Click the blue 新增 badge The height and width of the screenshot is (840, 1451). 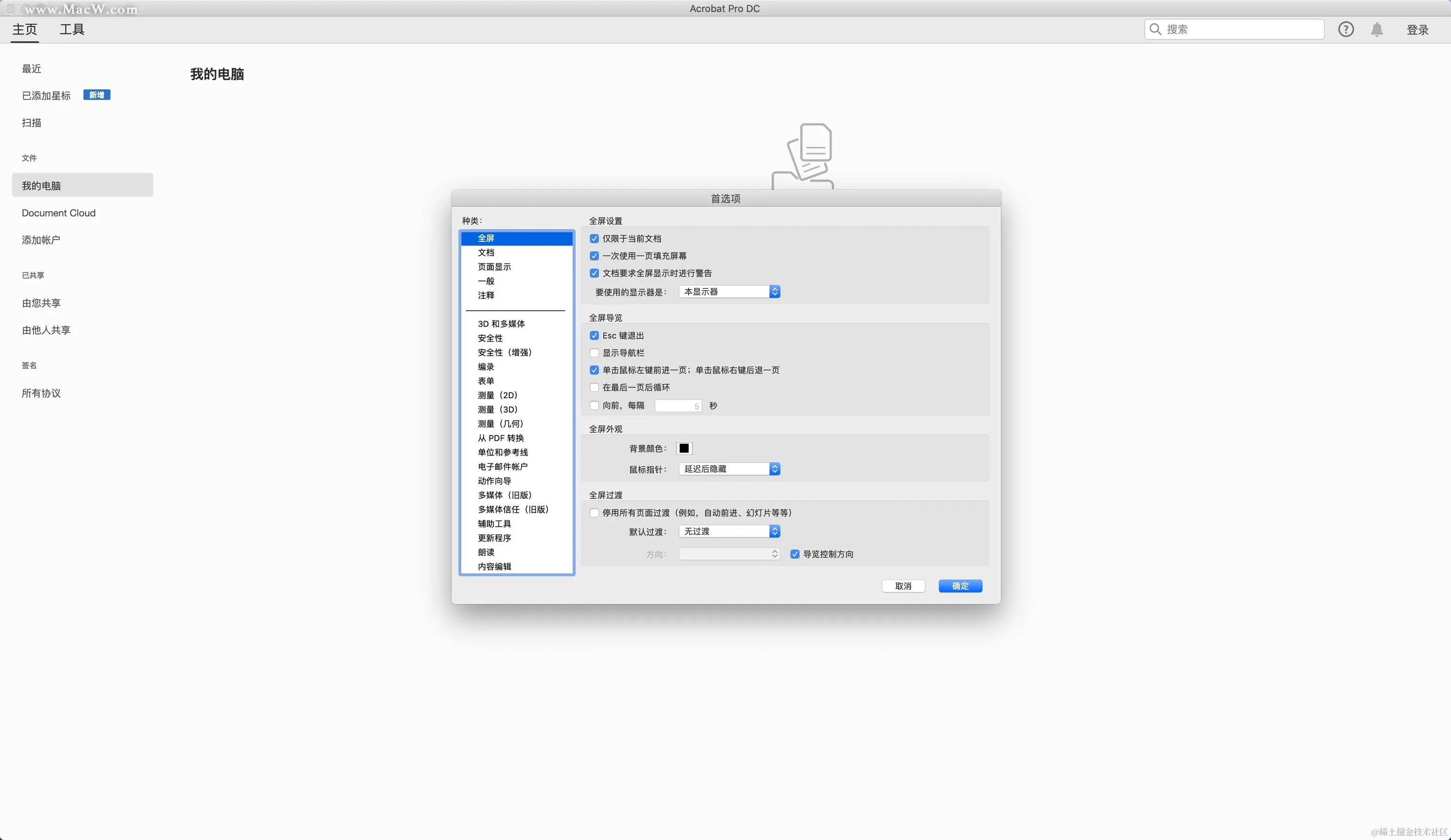tap(97, 95)
